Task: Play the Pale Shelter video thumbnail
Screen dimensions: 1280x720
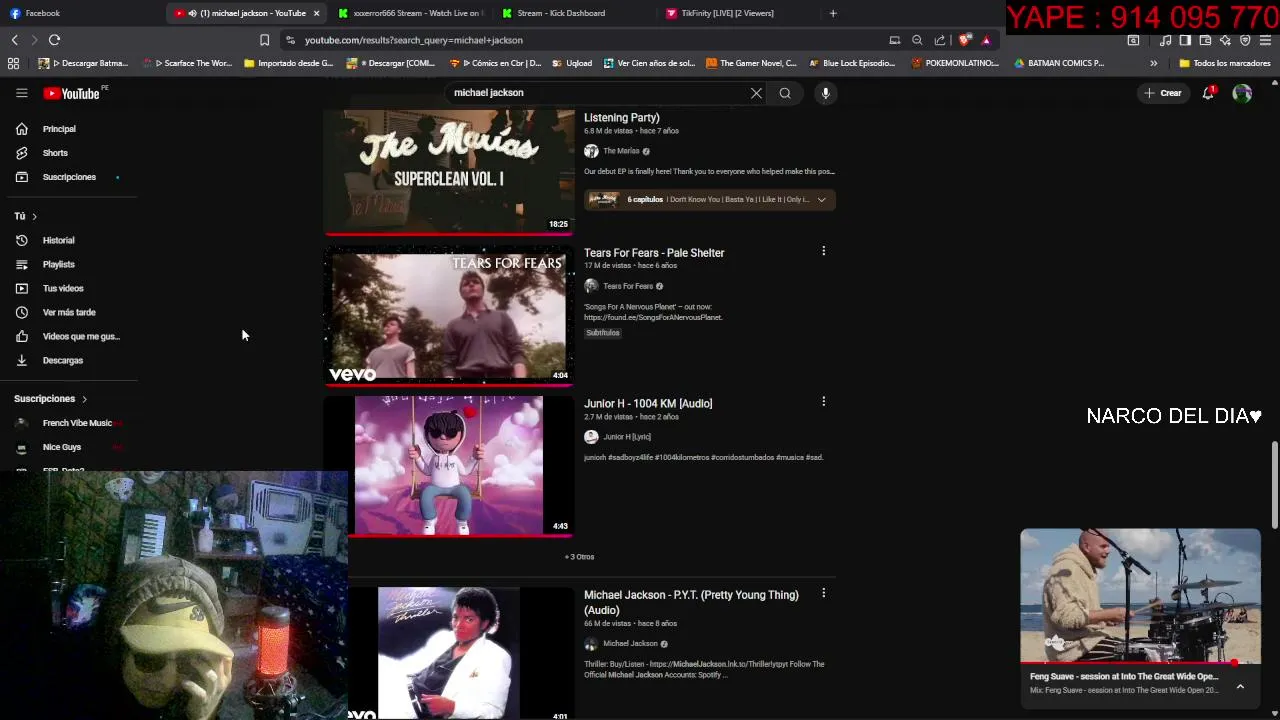Action: coord(449,316)
